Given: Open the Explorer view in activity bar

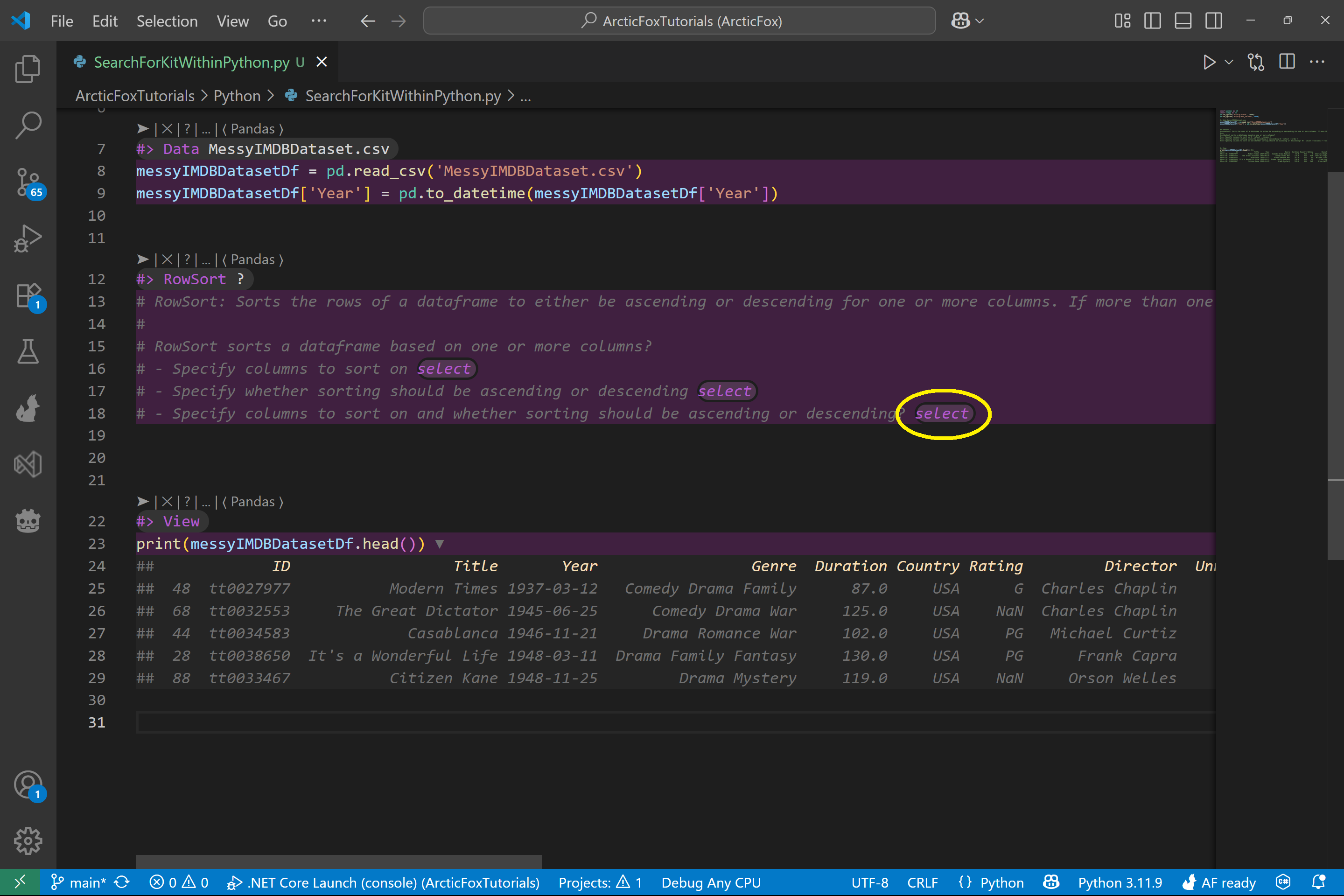Looking at the screenshot, I should (28, 69).
